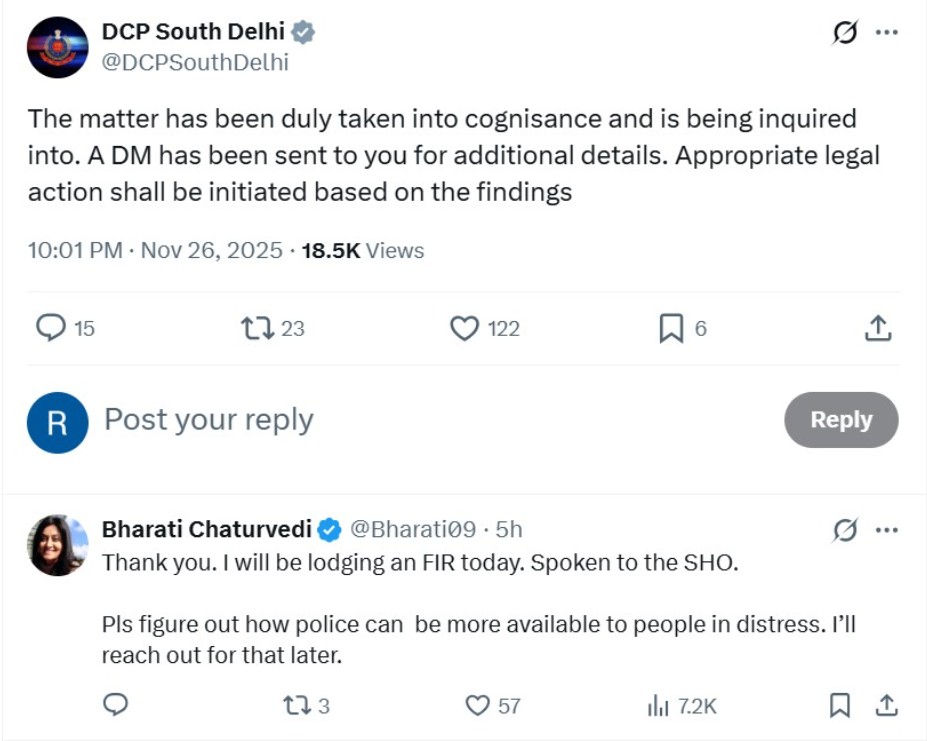Open Grok icon on DCP tweet
The image size is (927, 741).
(x=845, y=33)
